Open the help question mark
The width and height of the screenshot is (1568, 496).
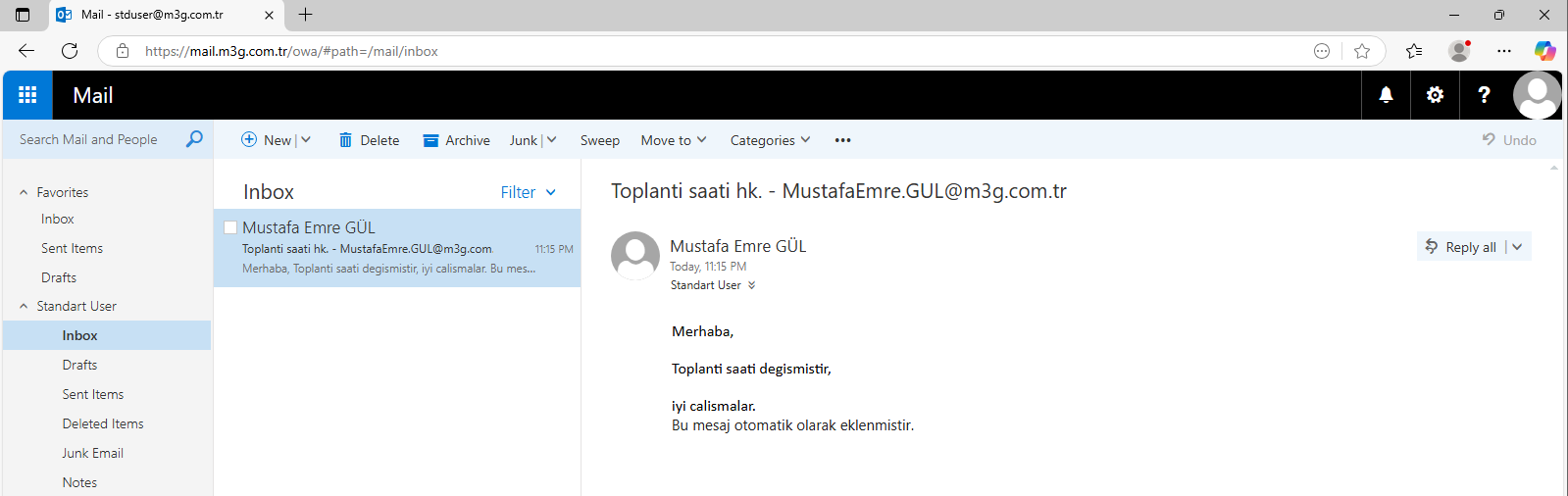point(1484,95)
